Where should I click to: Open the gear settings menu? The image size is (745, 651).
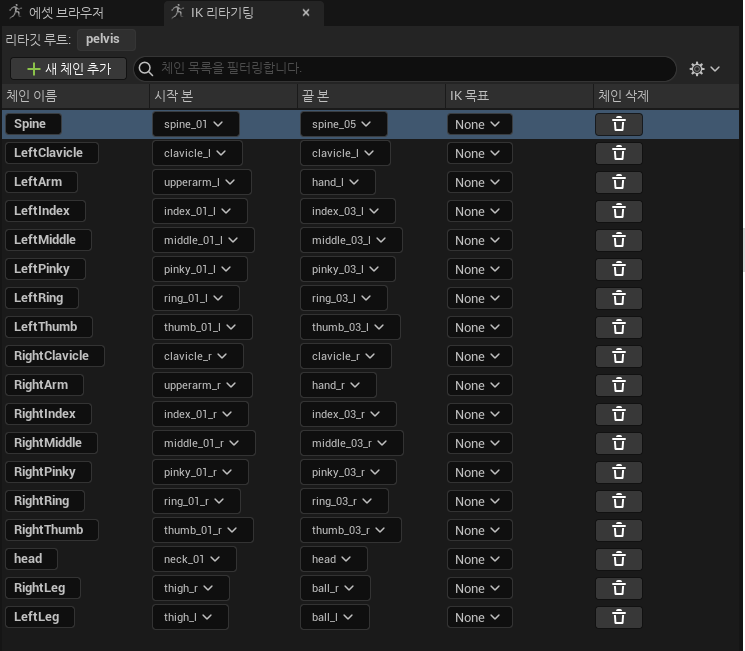(x=704, y=69)
